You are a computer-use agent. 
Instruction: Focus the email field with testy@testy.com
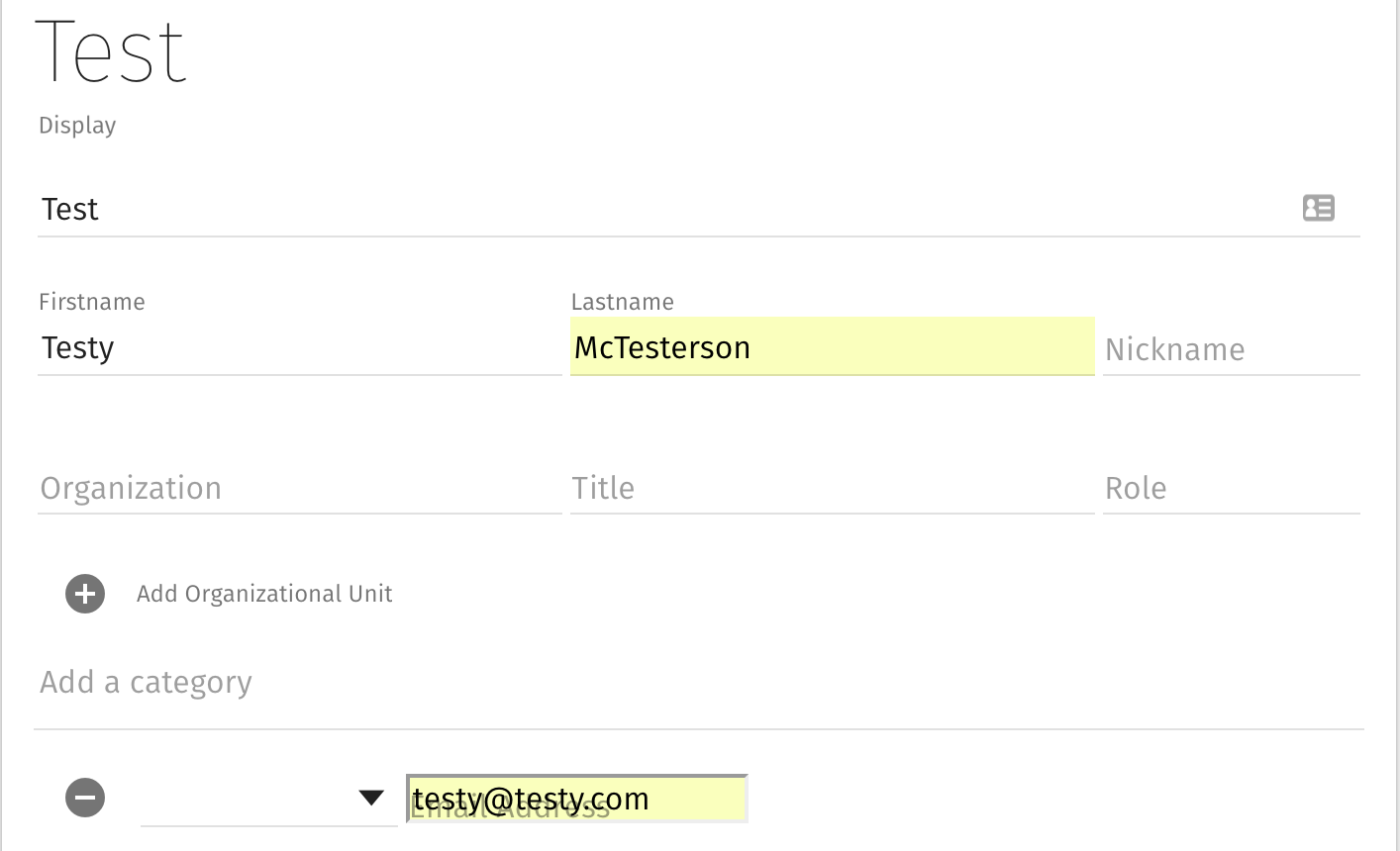(576, 799)
